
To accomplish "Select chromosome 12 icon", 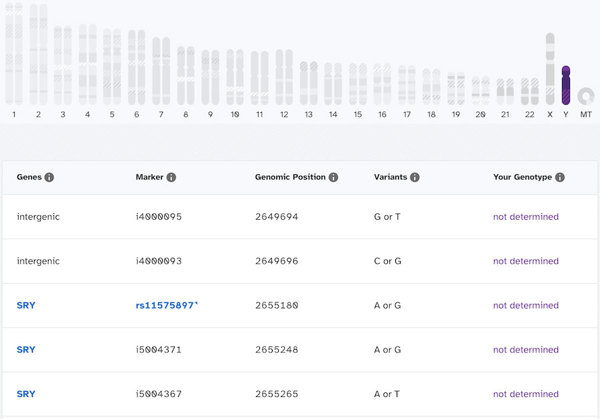I will point(284,77).
